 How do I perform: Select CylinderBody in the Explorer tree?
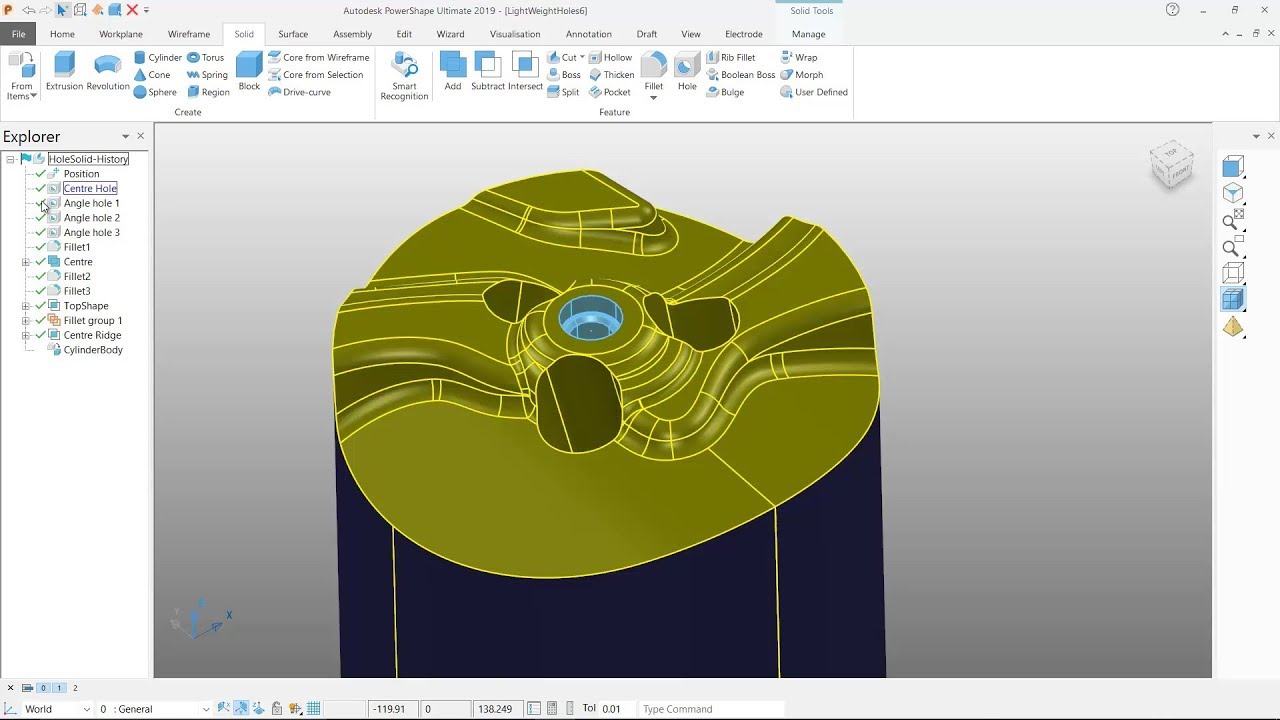click(93, 350)
